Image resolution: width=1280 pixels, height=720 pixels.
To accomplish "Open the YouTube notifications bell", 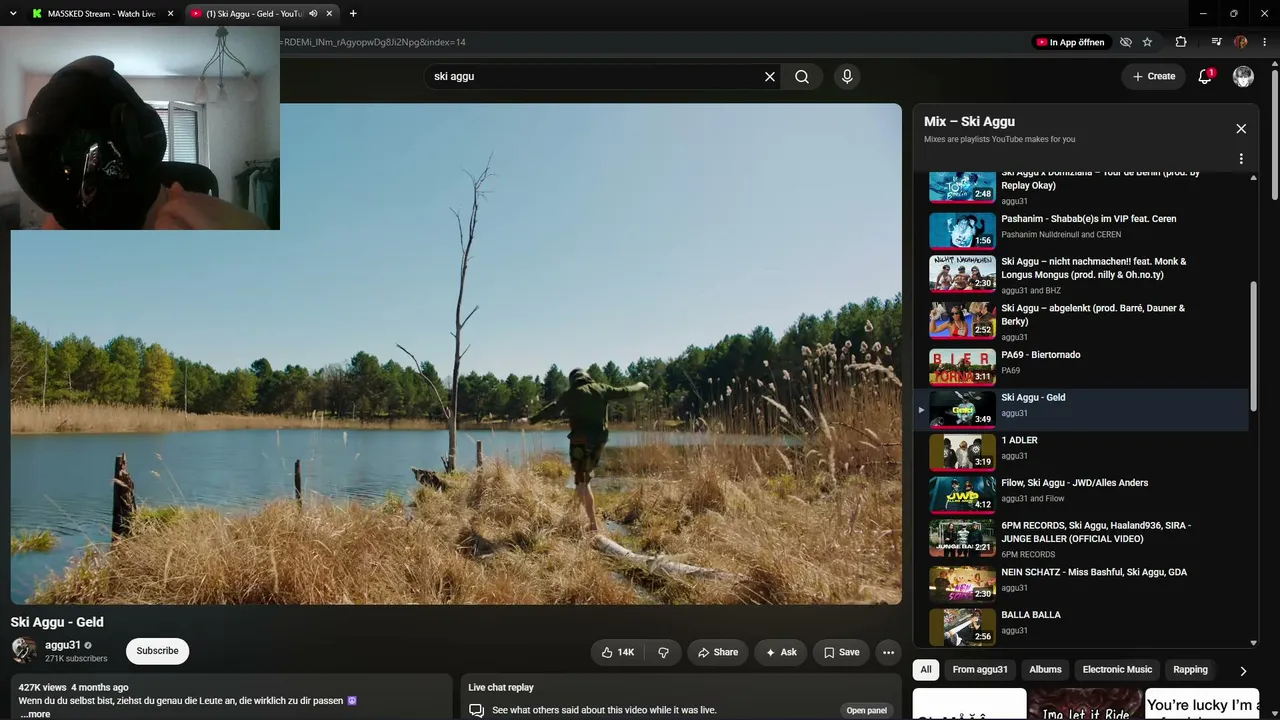I will [1205, 76].
